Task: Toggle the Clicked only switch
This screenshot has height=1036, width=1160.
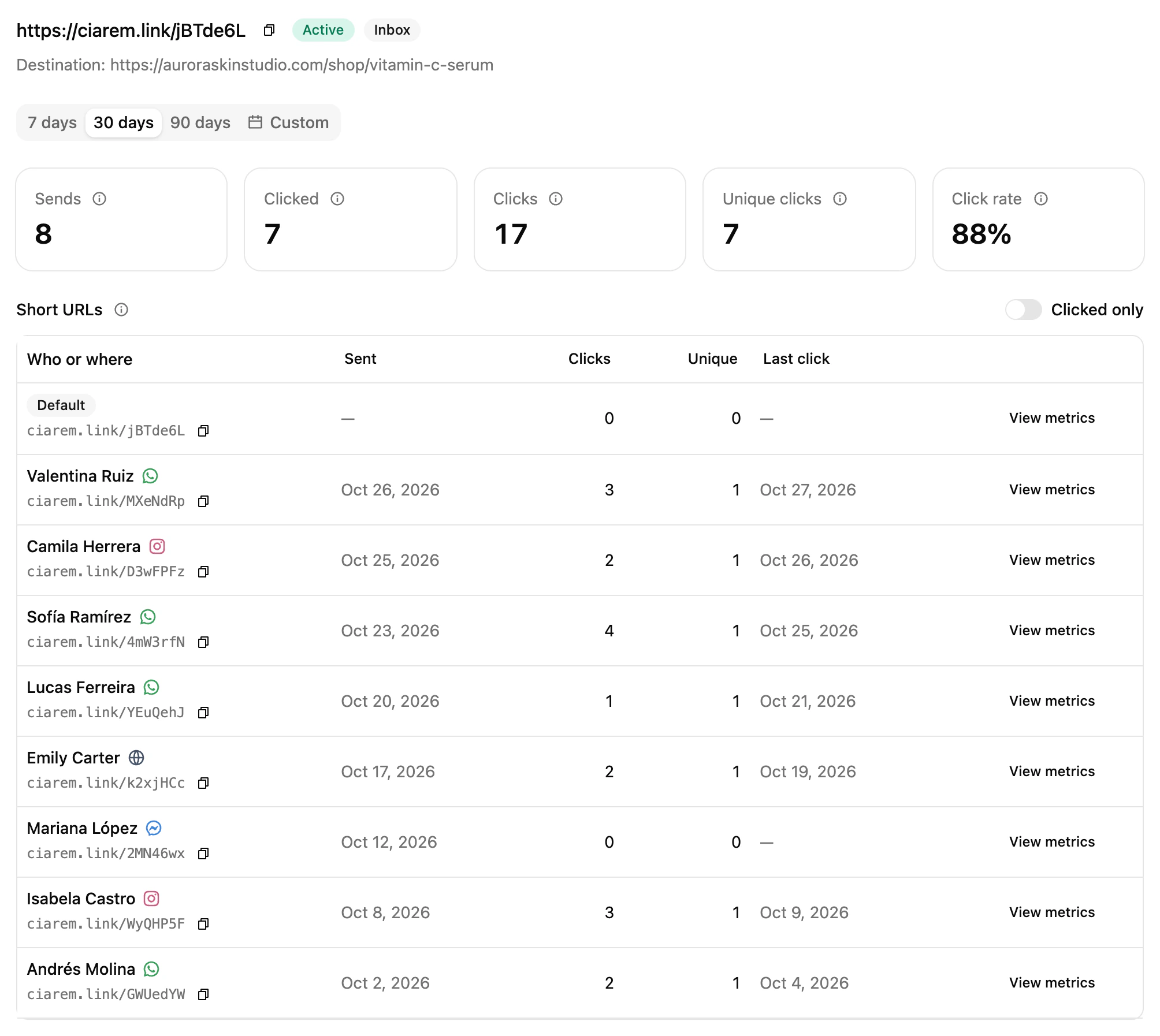Action: click(1023, 310)
